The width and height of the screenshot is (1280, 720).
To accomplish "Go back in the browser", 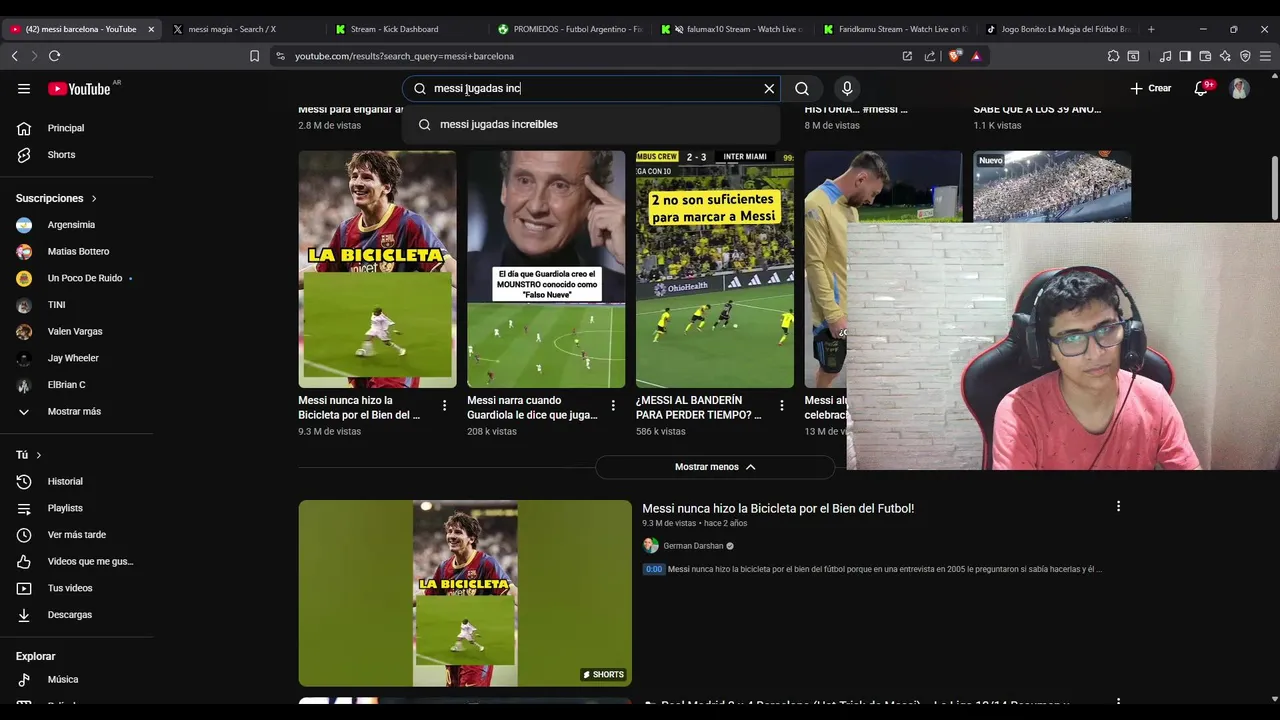I will coord(14,56).
